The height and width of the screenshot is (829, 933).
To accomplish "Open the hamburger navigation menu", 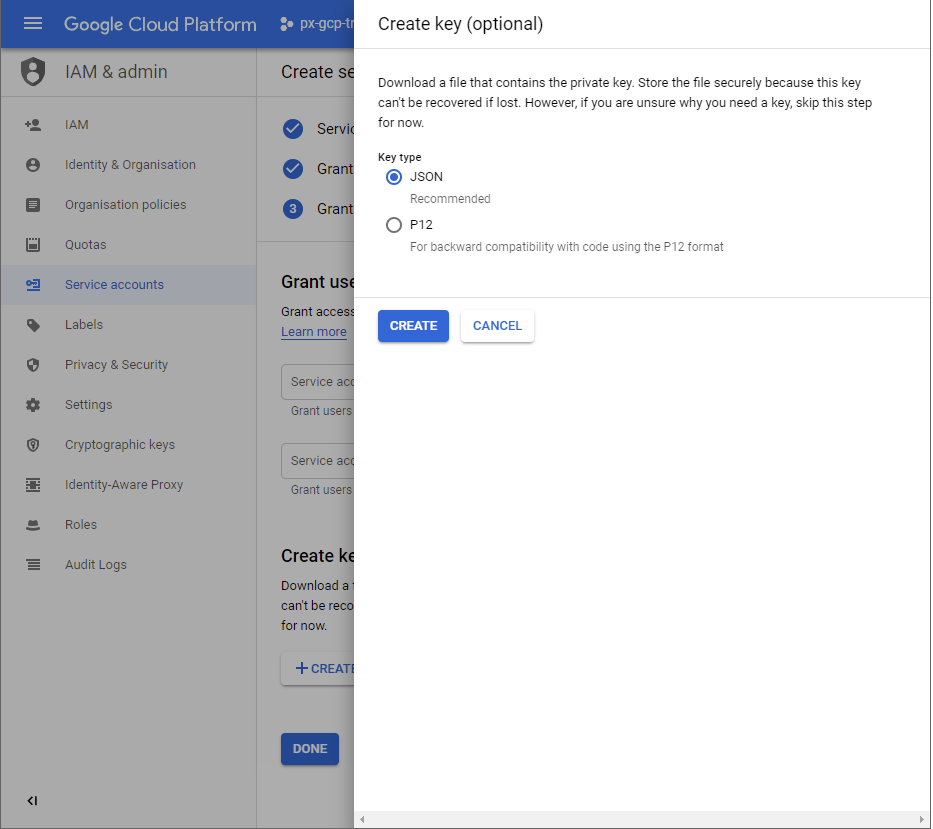I will pyautogui.click(x=33, y=24).
